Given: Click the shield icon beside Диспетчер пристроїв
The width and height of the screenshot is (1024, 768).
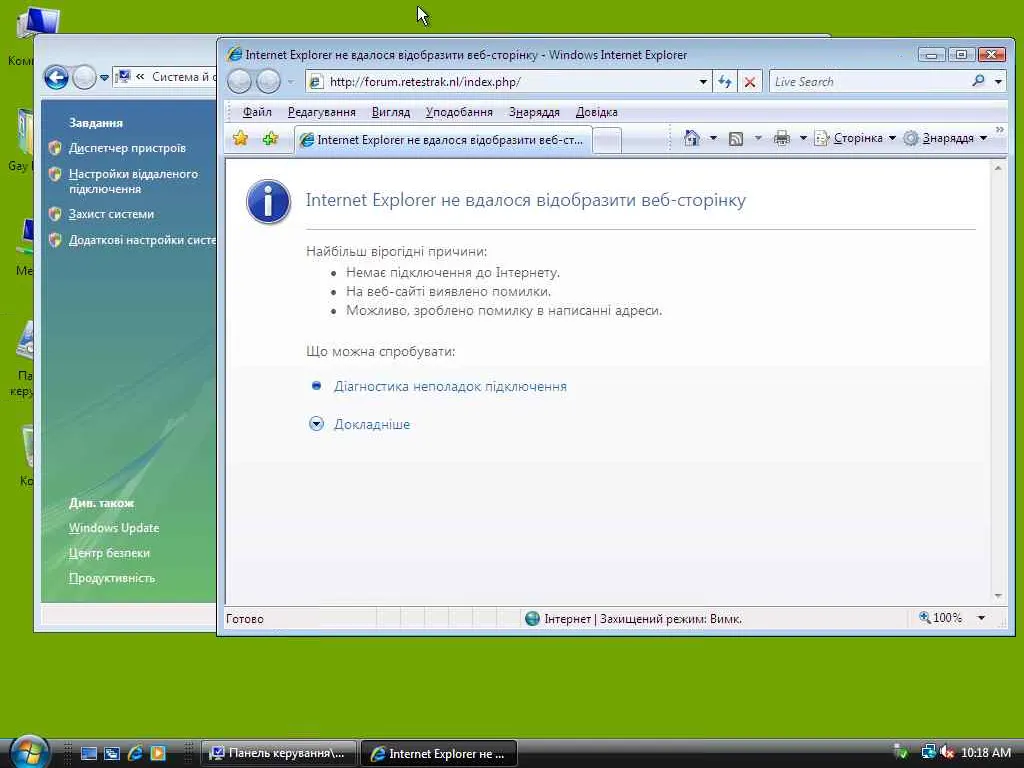Looking at the screenshot, I should coord(55,148).
